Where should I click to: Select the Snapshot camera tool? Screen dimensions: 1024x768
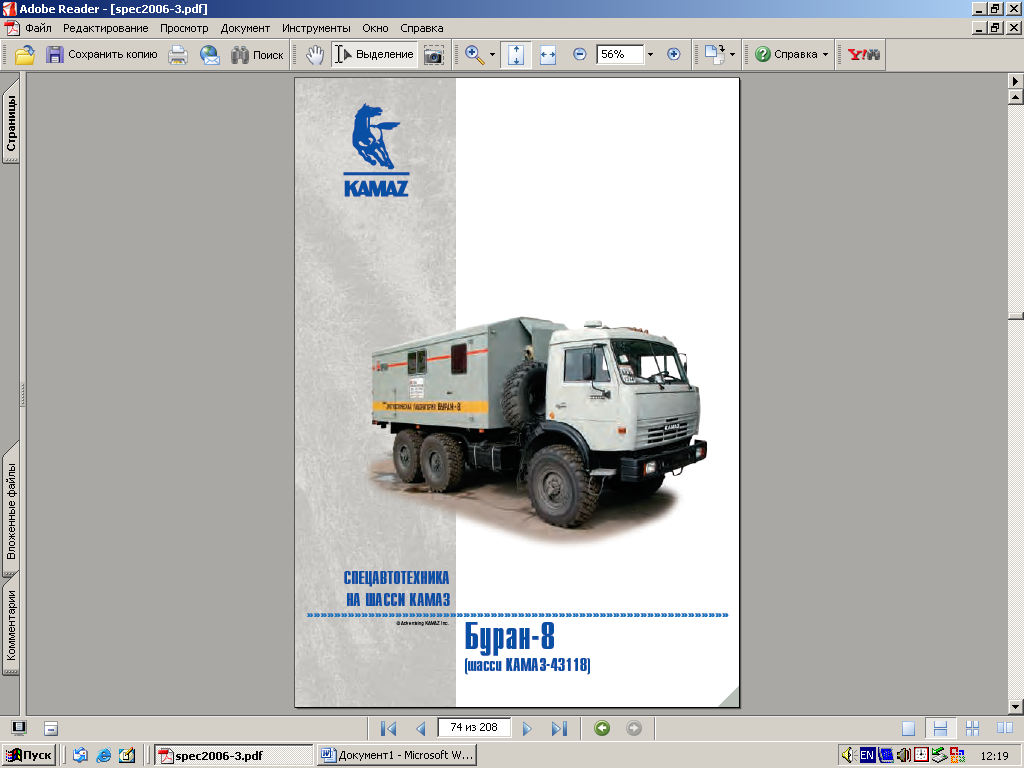(x=434, y=55)
